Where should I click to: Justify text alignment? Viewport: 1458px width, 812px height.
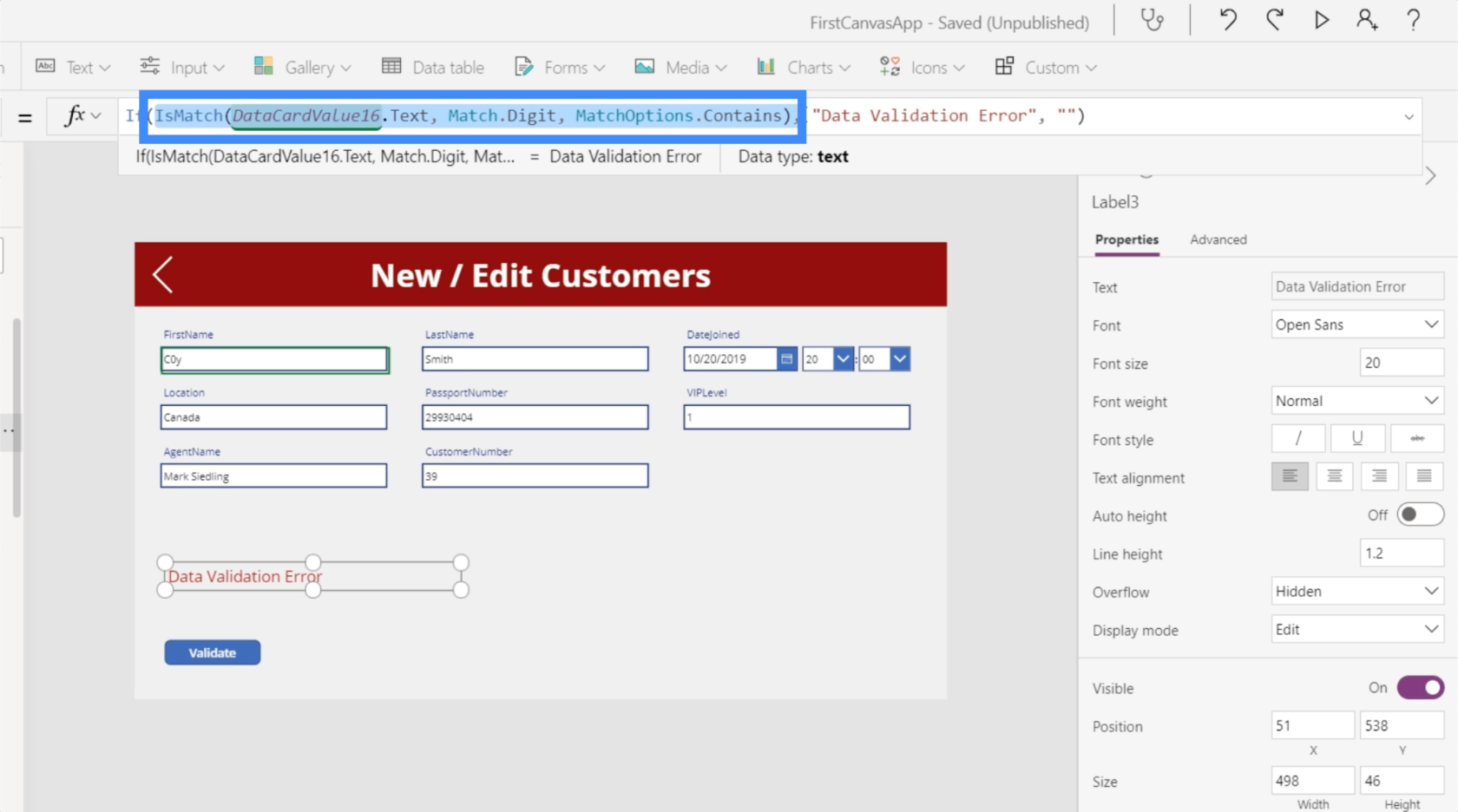[x=1424, y=476]
